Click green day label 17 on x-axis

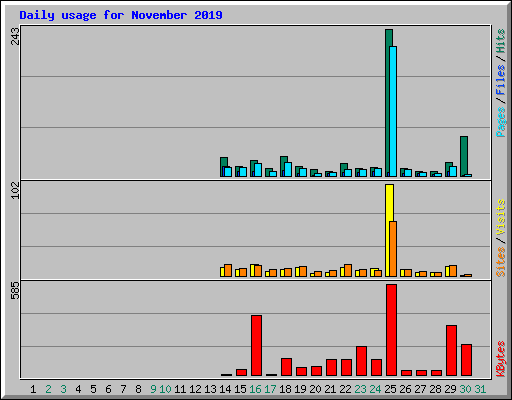270,389
